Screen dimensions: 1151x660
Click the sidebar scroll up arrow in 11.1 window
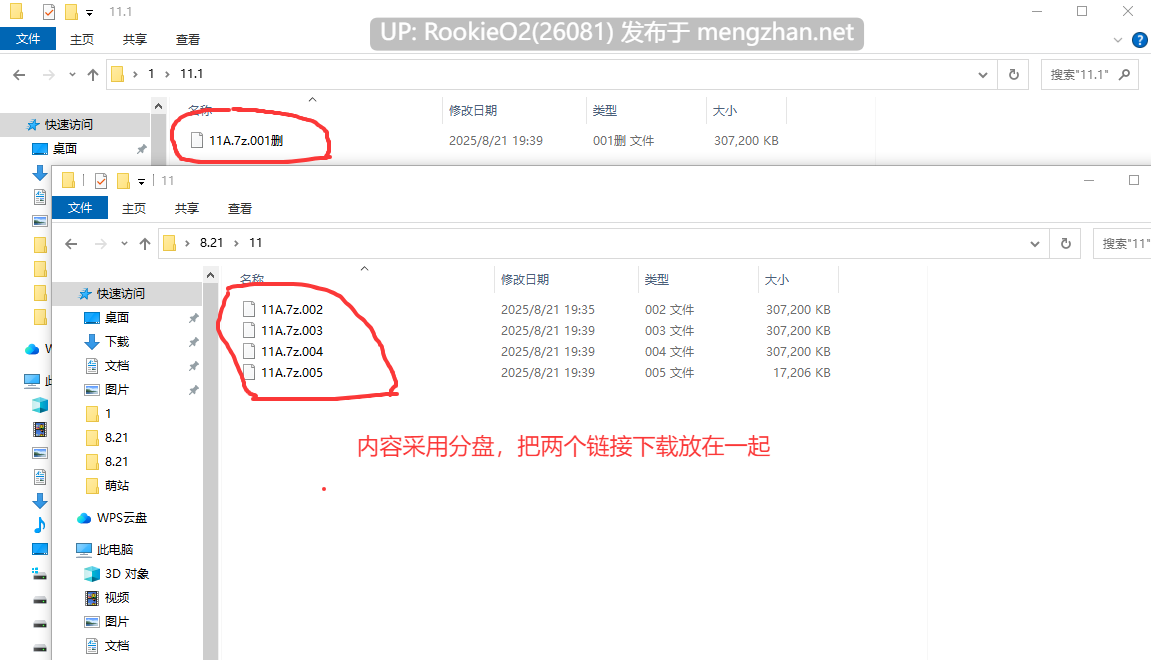click(x=159, y=106)
